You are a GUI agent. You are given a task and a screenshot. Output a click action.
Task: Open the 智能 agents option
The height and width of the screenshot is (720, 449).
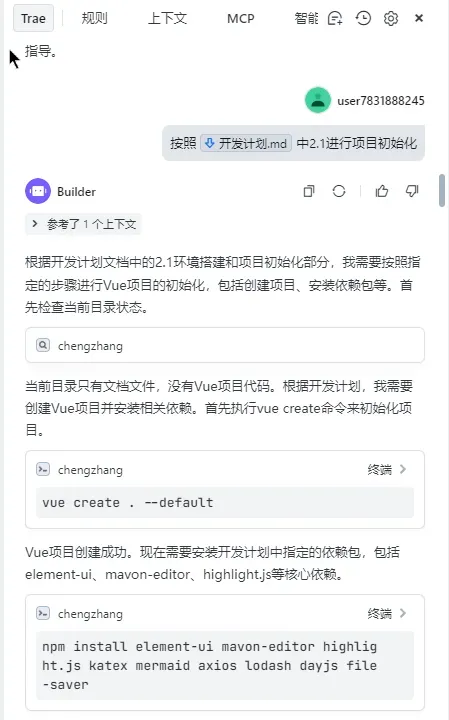point(306,18)
